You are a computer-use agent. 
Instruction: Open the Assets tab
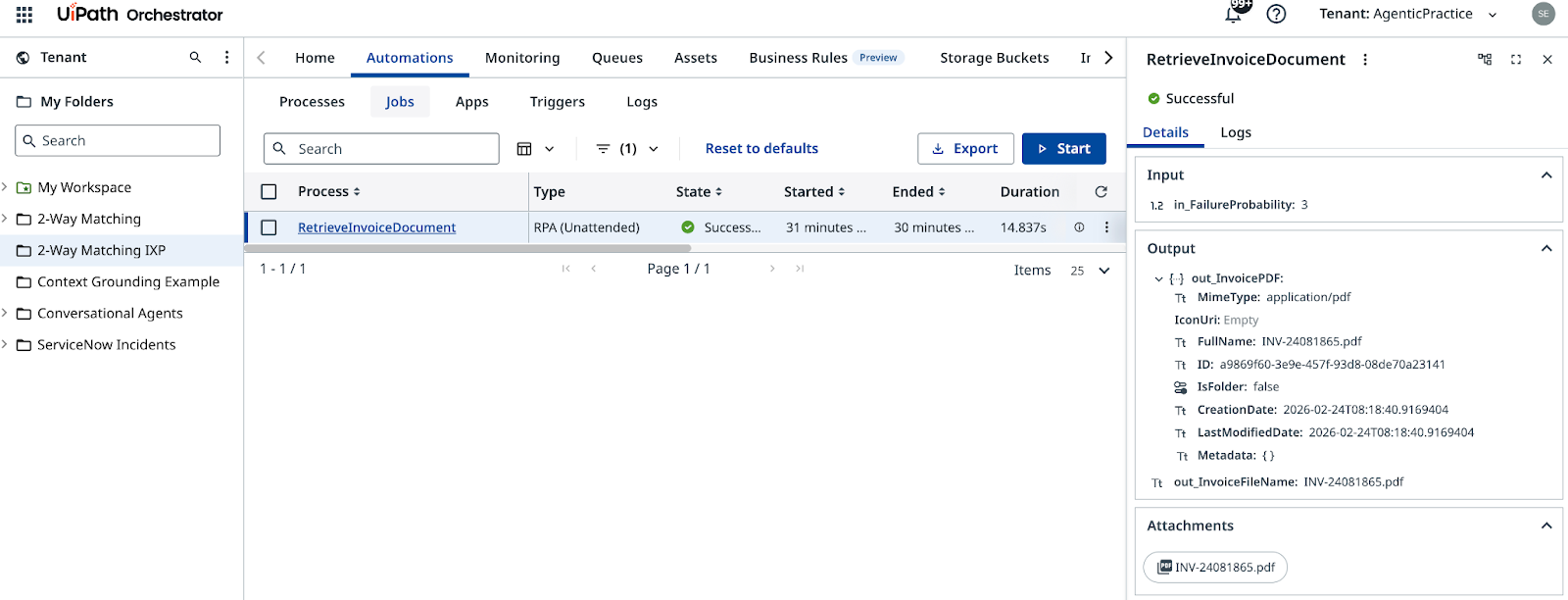[696, 58]
